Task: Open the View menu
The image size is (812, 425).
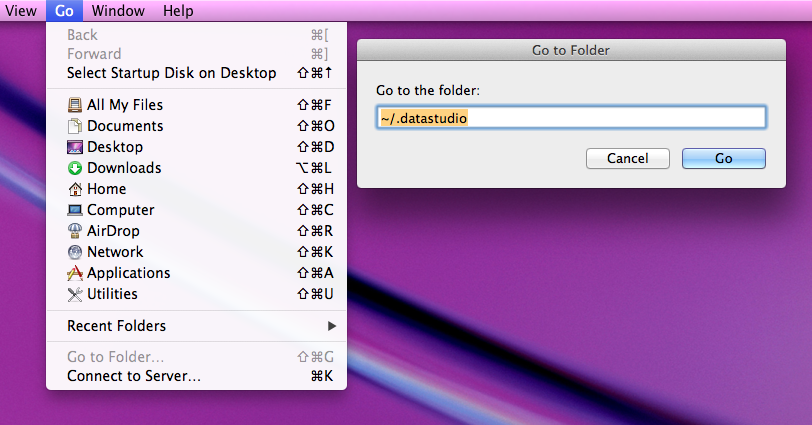Action: (21, 10)
